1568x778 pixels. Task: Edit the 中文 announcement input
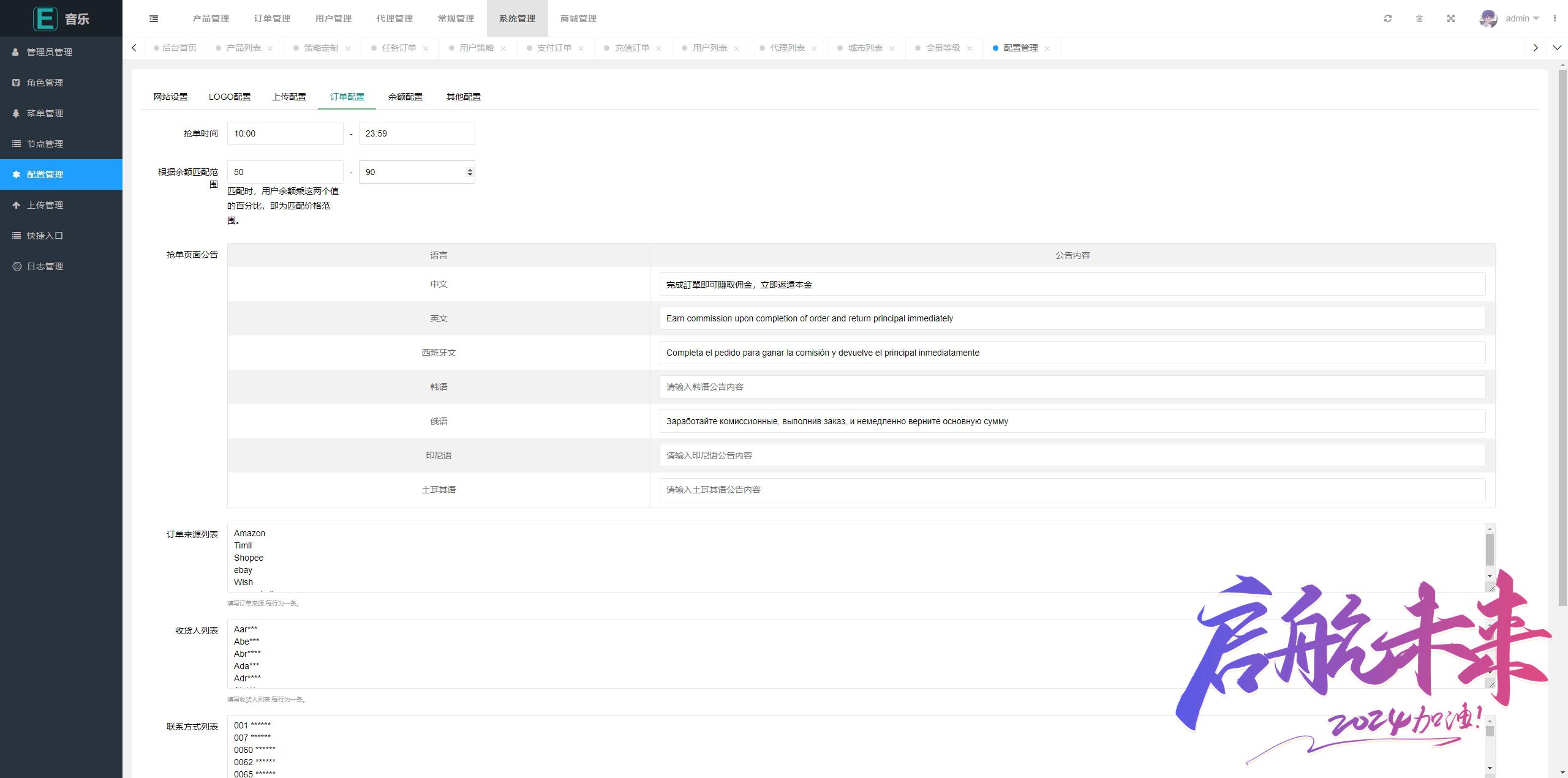[x=1072, y=284]
